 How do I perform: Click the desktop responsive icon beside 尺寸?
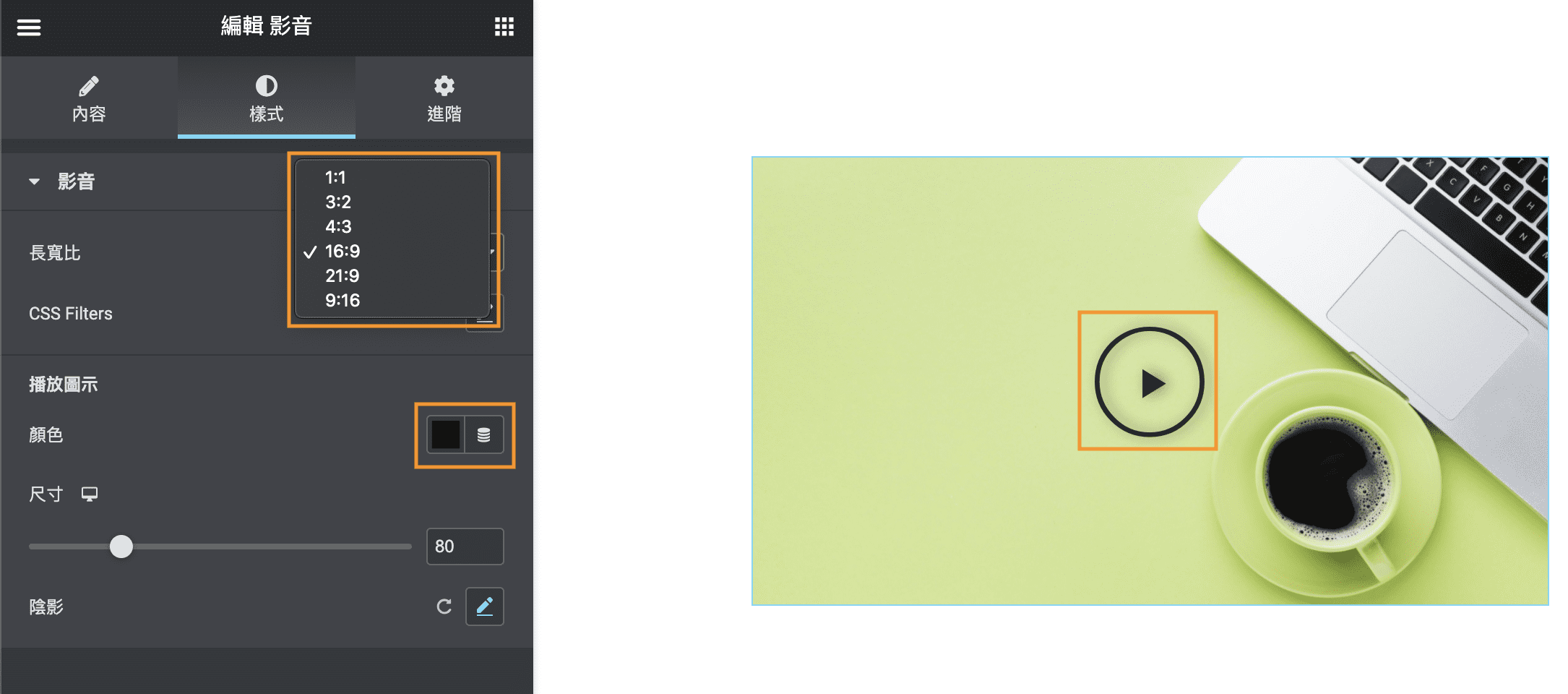[x=90, y=494]
